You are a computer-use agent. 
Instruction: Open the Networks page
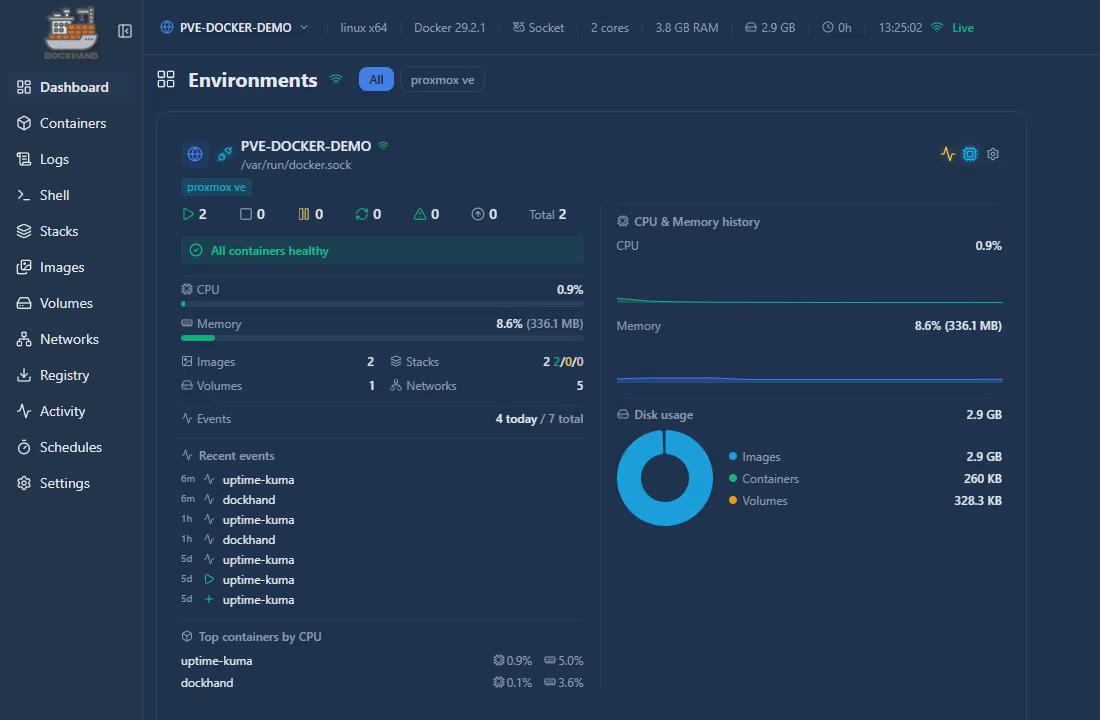point(72,339)
